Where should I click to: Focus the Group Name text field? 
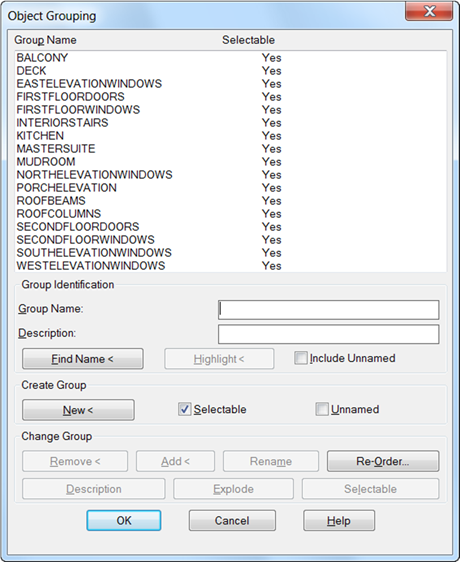[328, 310]
